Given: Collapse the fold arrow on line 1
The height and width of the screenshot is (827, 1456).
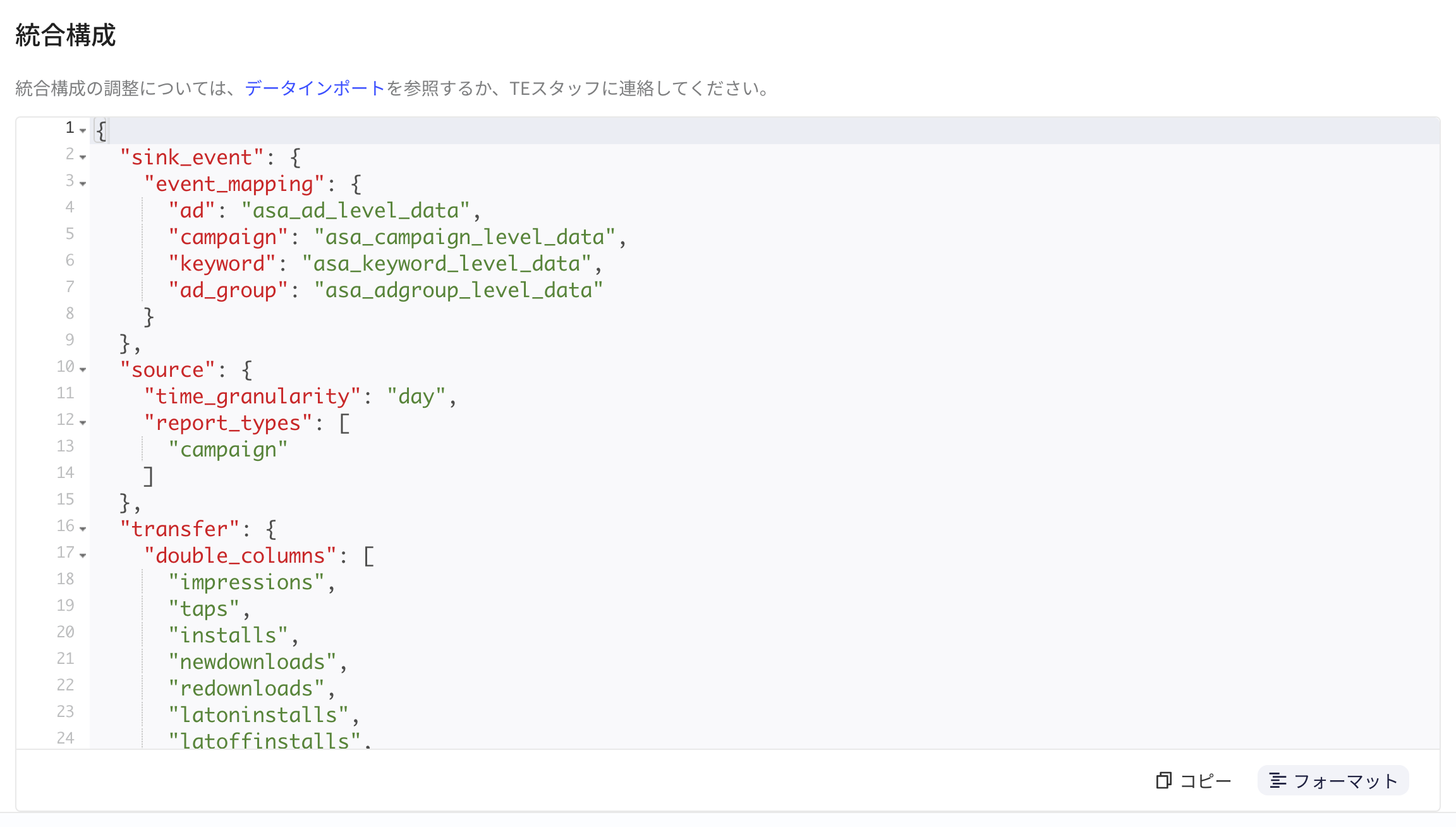Looking at the screenshot, I should tap(83, 130).
